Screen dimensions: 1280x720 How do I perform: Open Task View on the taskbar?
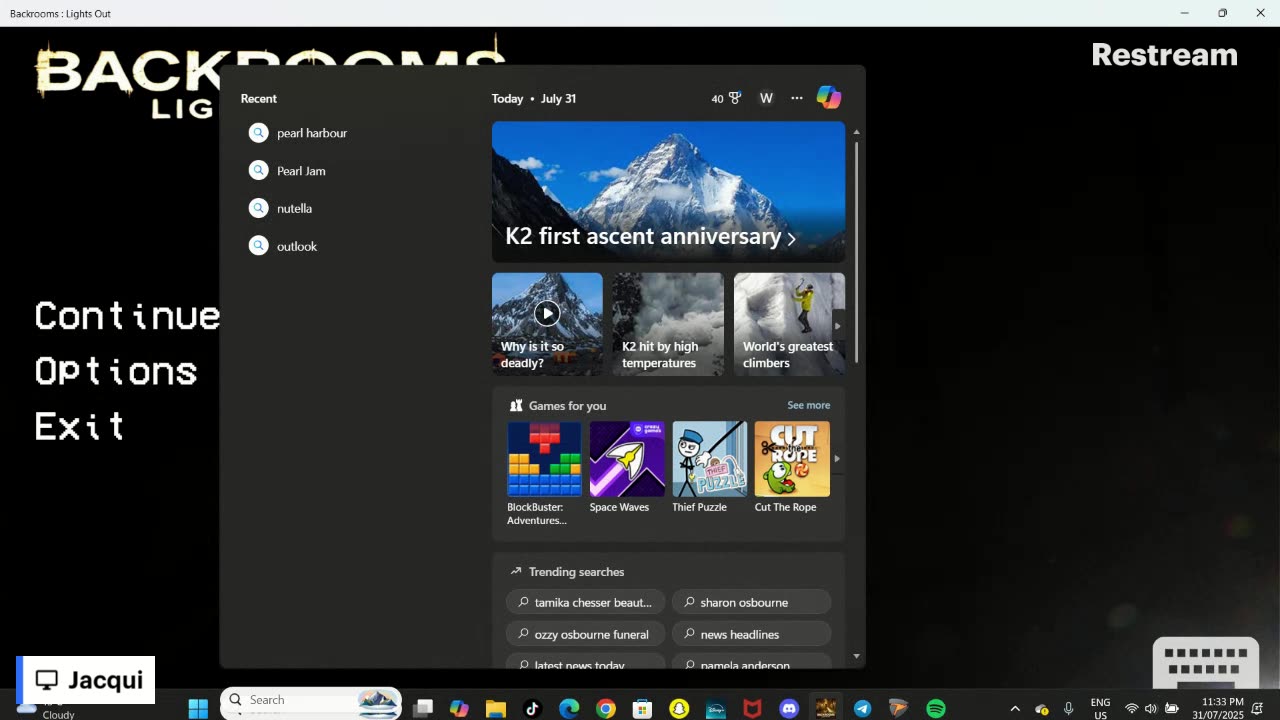423,708
